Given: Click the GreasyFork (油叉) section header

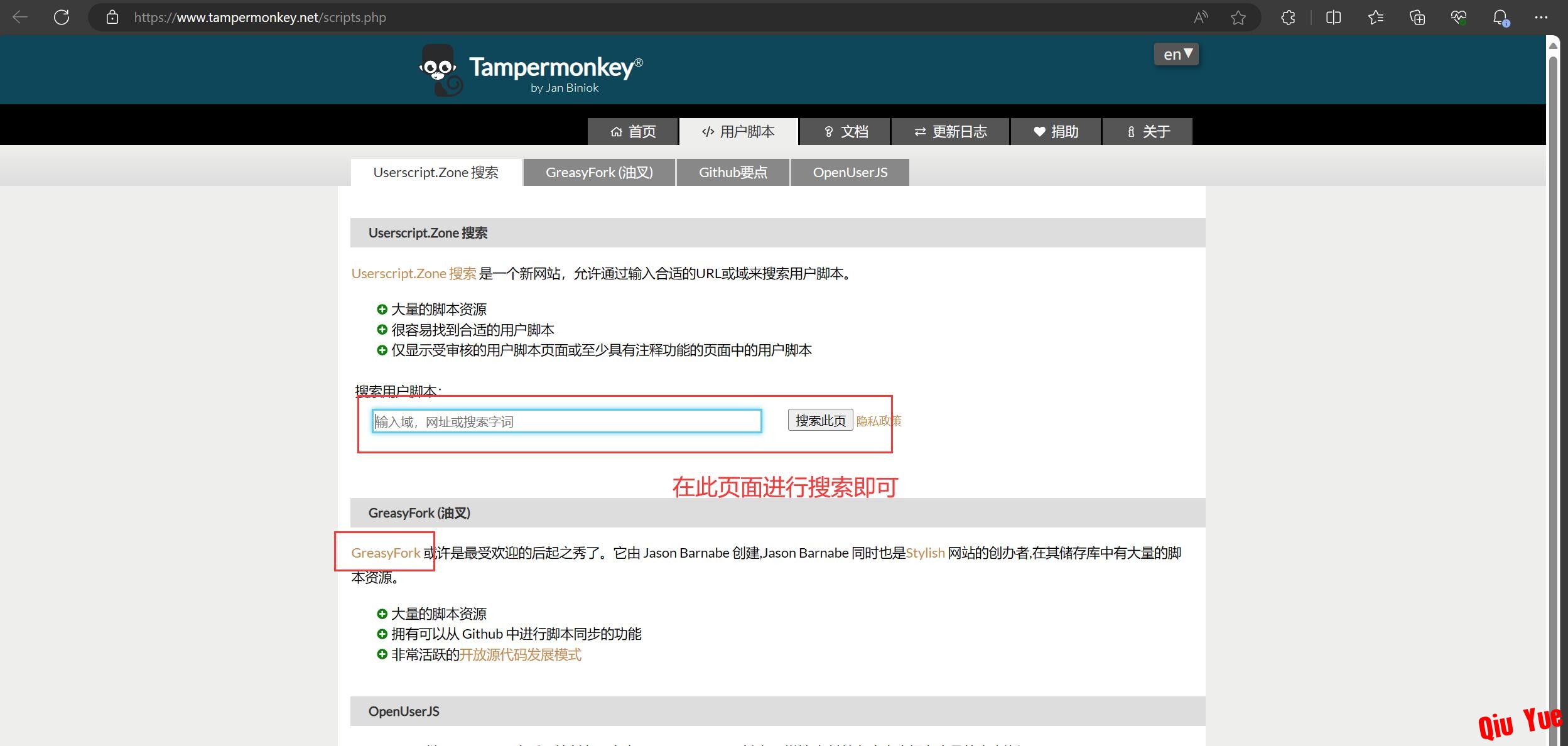Looking at the screenshot, I should (777, 513).
